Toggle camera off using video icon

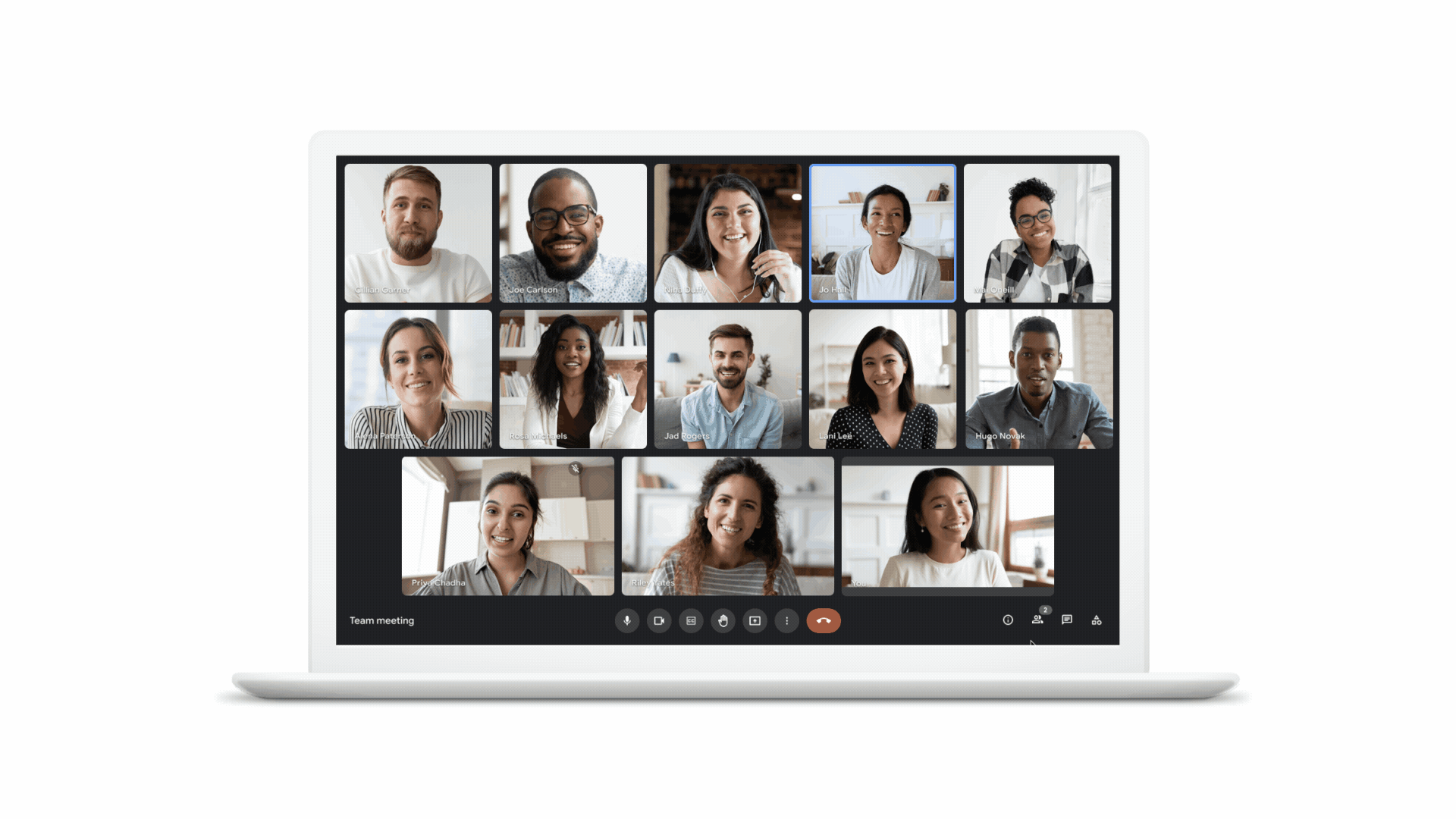(x=658, y=620)
